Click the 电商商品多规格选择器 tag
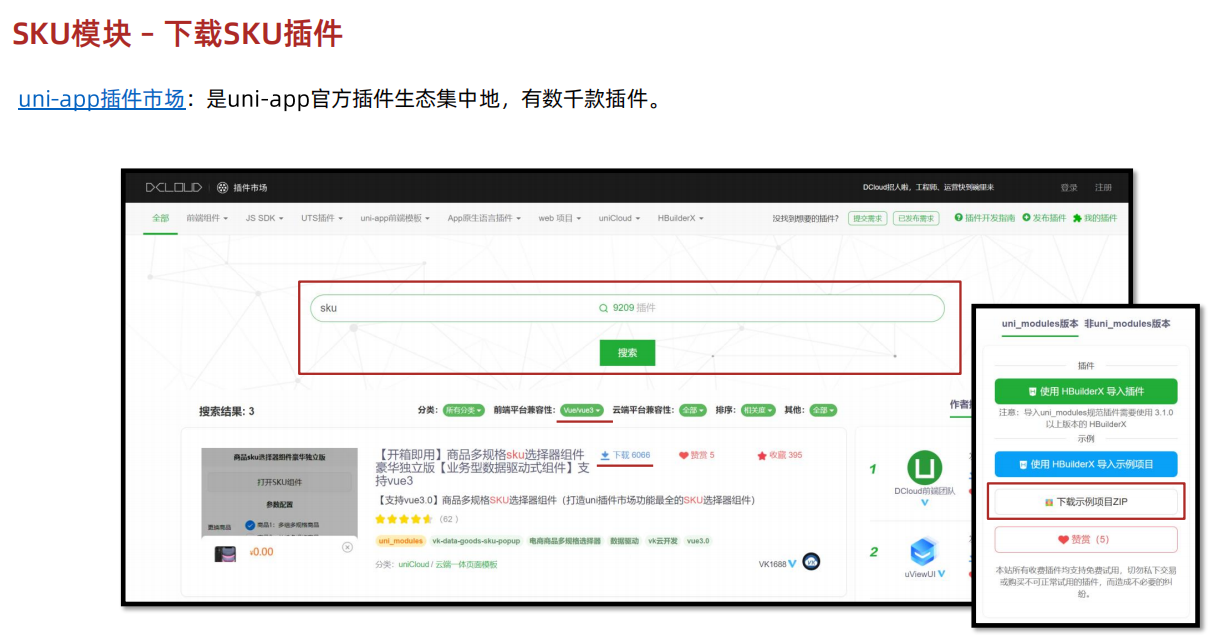The image size is (1227, 643). pyautogui.click(x=565, y=541)
